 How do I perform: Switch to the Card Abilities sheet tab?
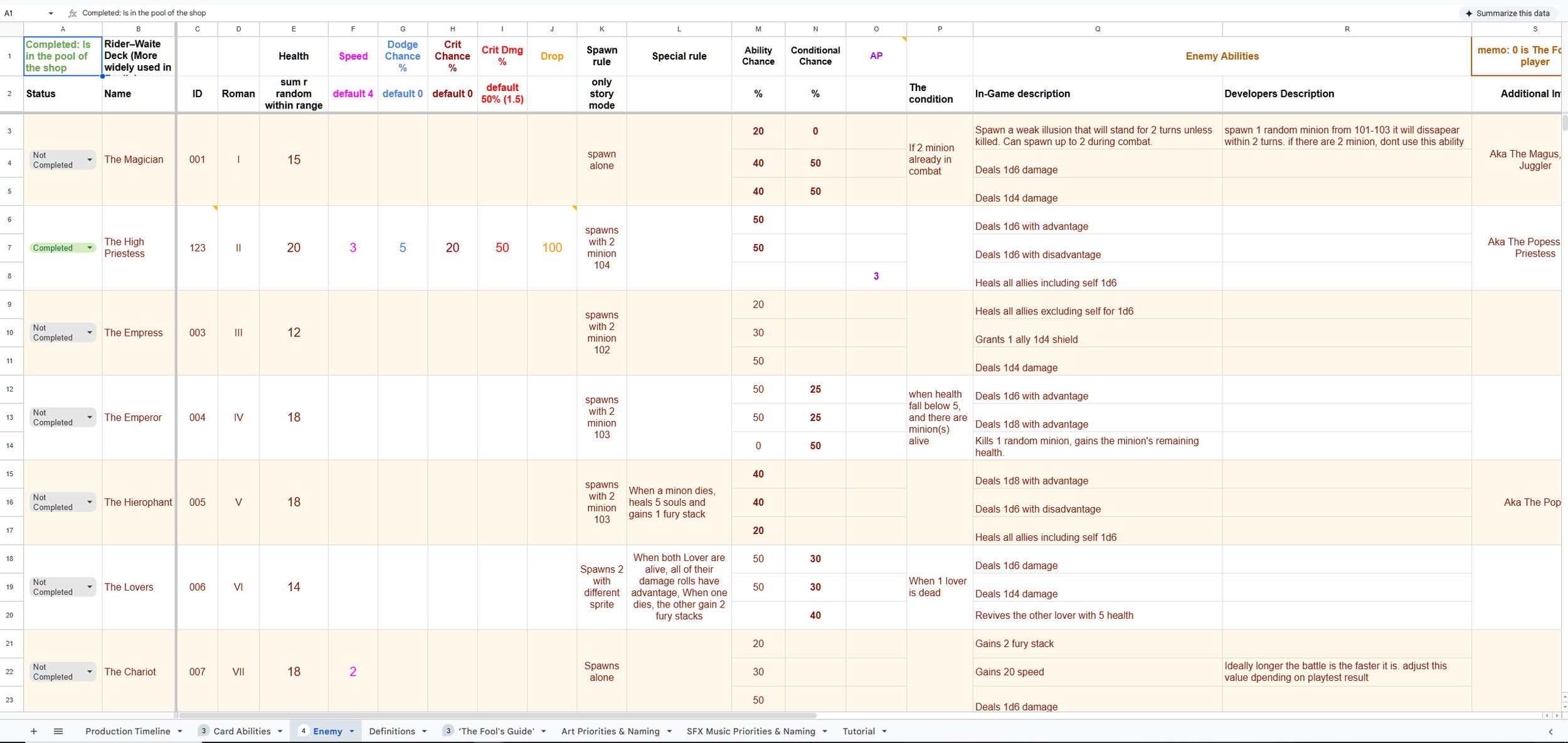point(242,731)
